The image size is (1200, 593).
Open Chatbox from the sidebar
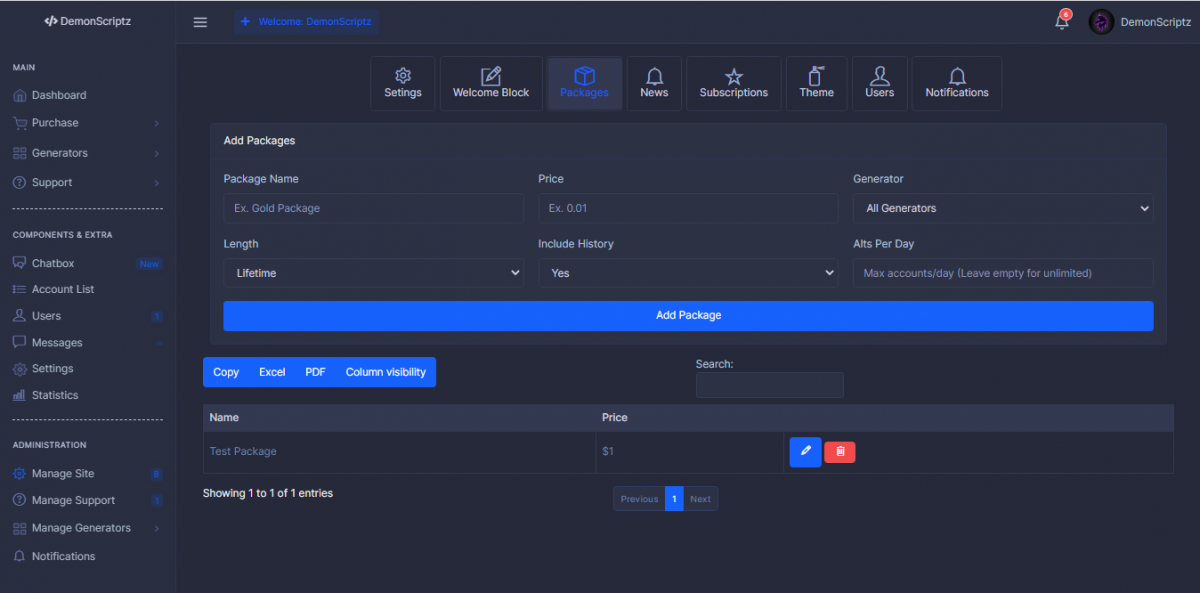(53, 263)
